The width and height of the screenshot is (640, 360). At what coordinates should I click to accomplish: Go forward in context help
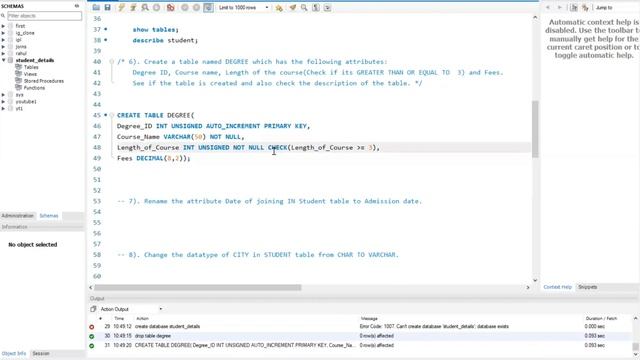coord(560,8)
